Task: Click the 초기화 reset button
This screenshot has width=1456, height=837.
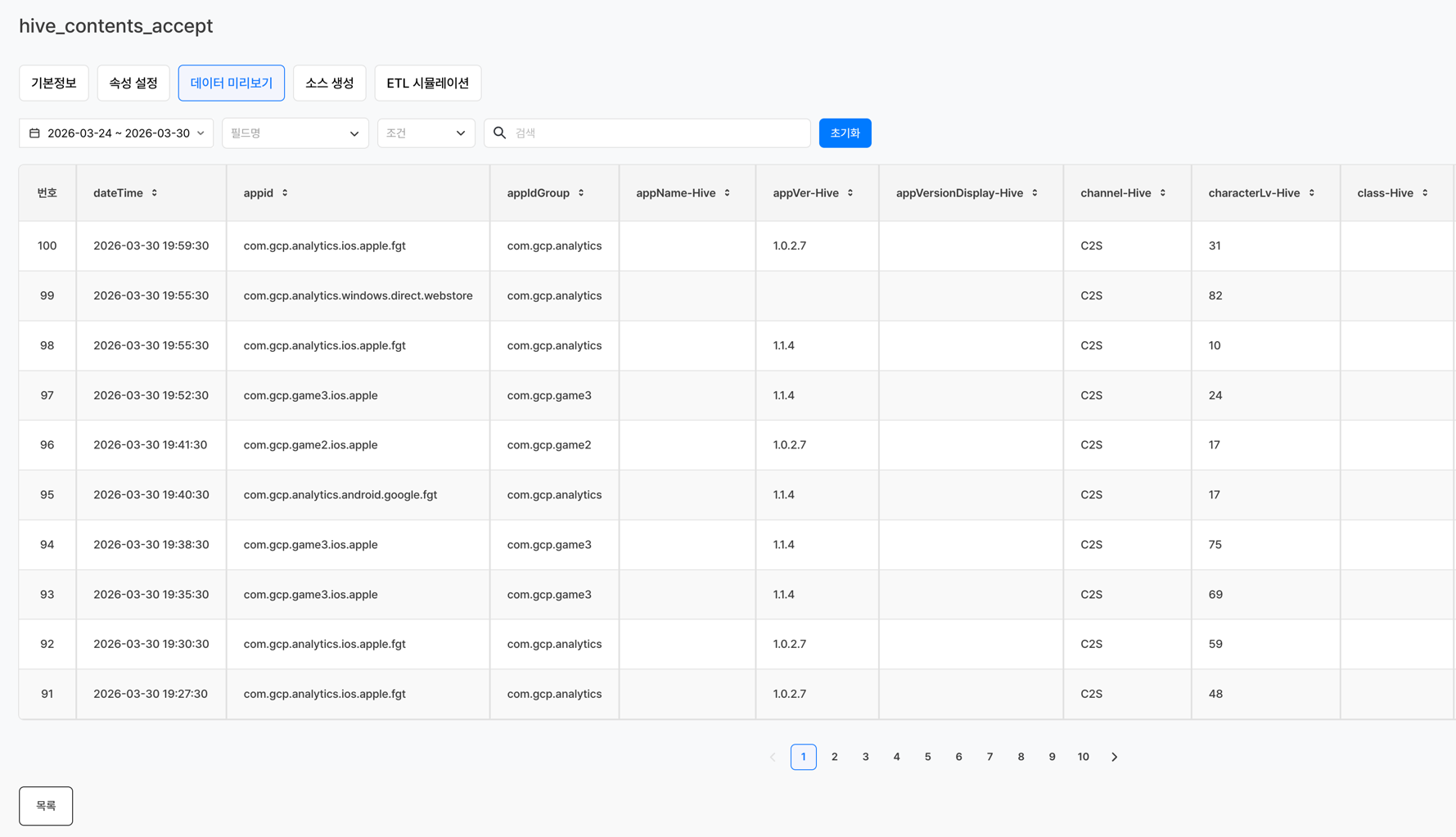Action: [x=845, y=133]
